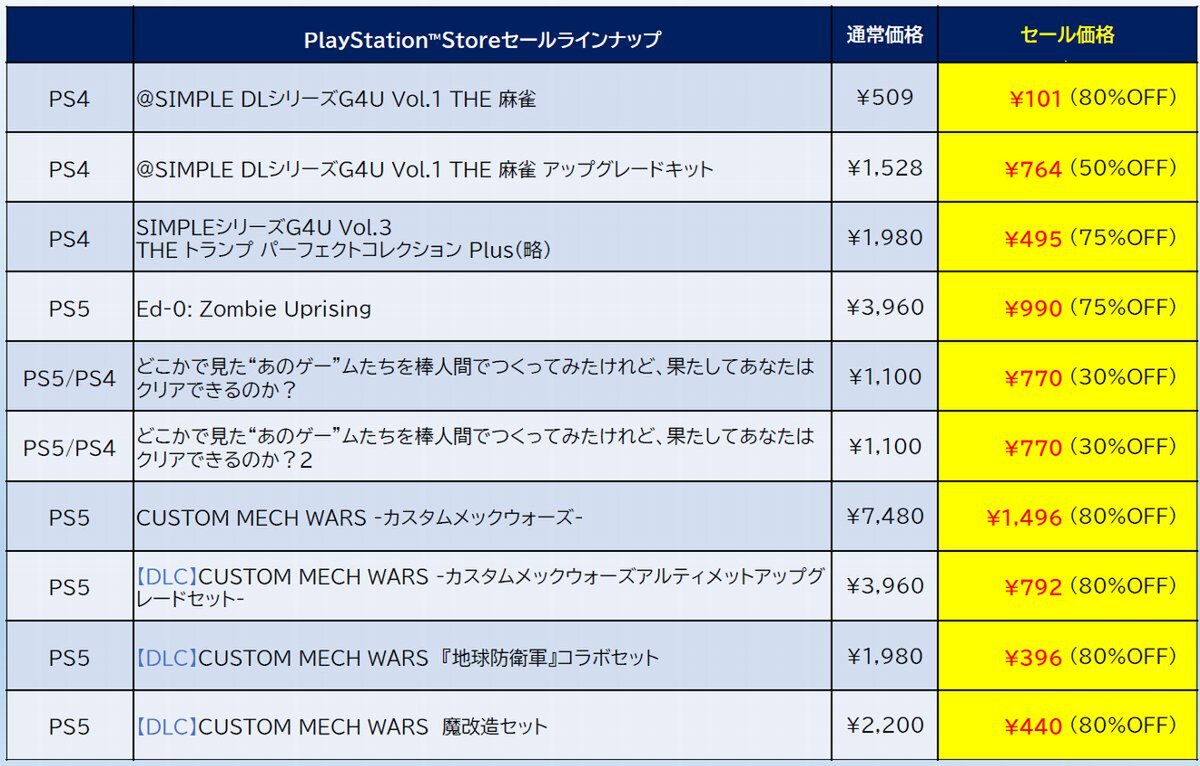Click the ¥101 (80%OFF) sale price

[1090, 99]
